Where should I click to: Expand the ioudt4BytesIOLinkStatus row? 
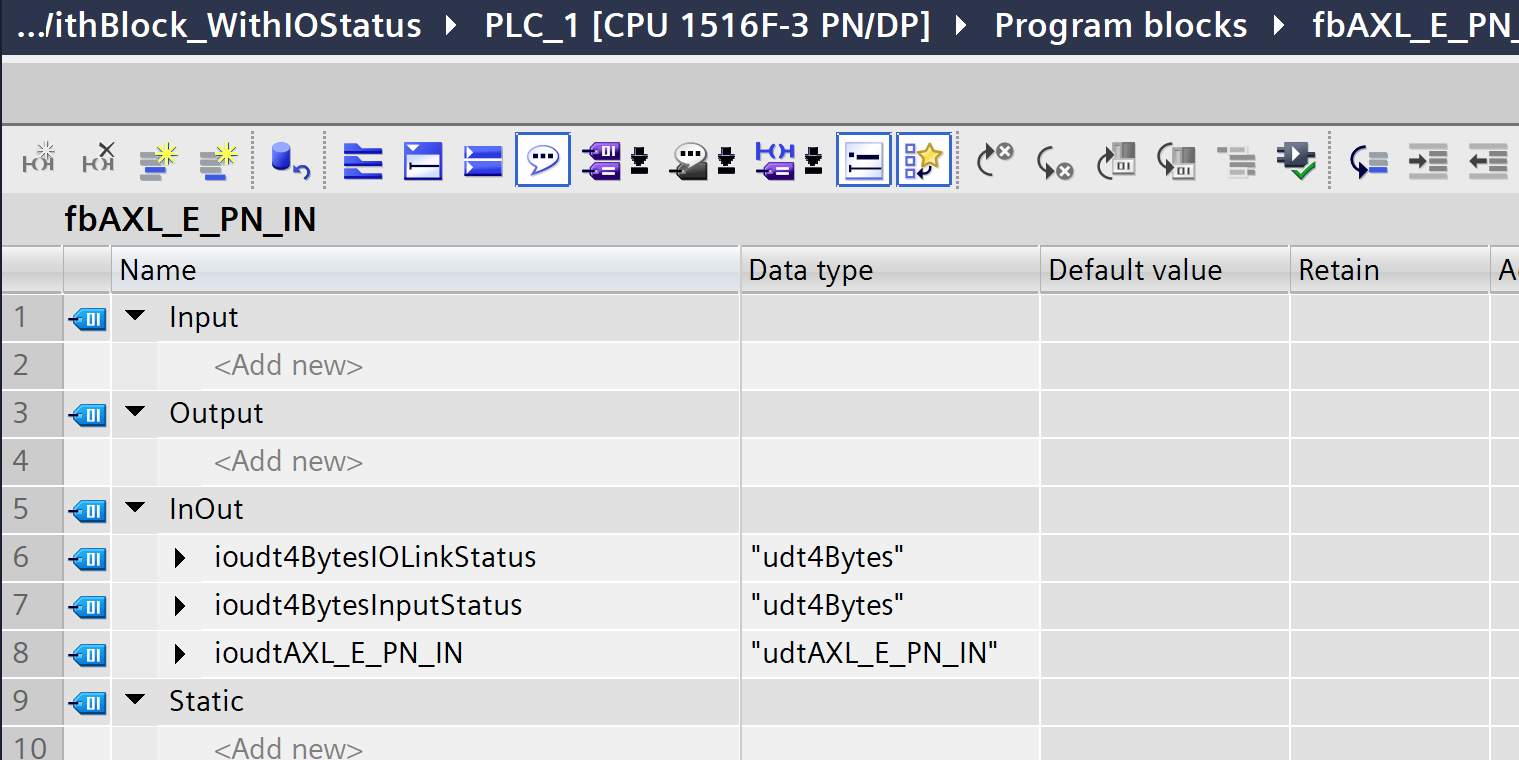click(180, 558)
